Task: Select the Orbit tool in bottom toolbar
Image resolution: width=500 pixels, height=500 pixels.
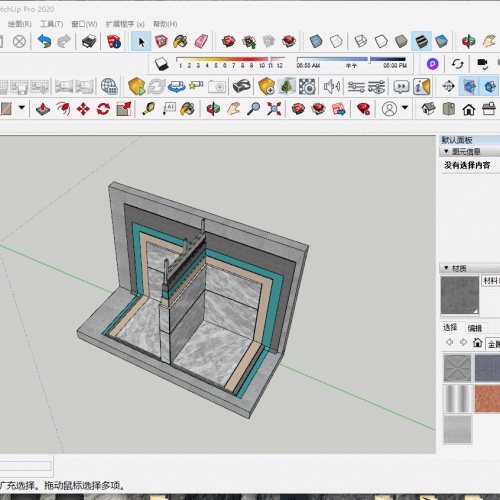Action: [x=213, y=109]
